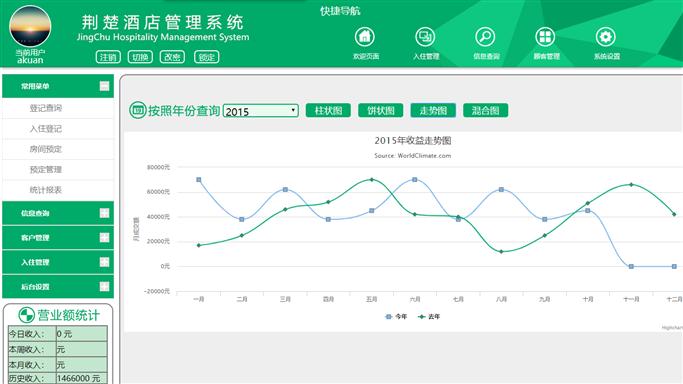Click the 营业额统计 pie icon
The image size is (683, 384).
click(26, 315)
